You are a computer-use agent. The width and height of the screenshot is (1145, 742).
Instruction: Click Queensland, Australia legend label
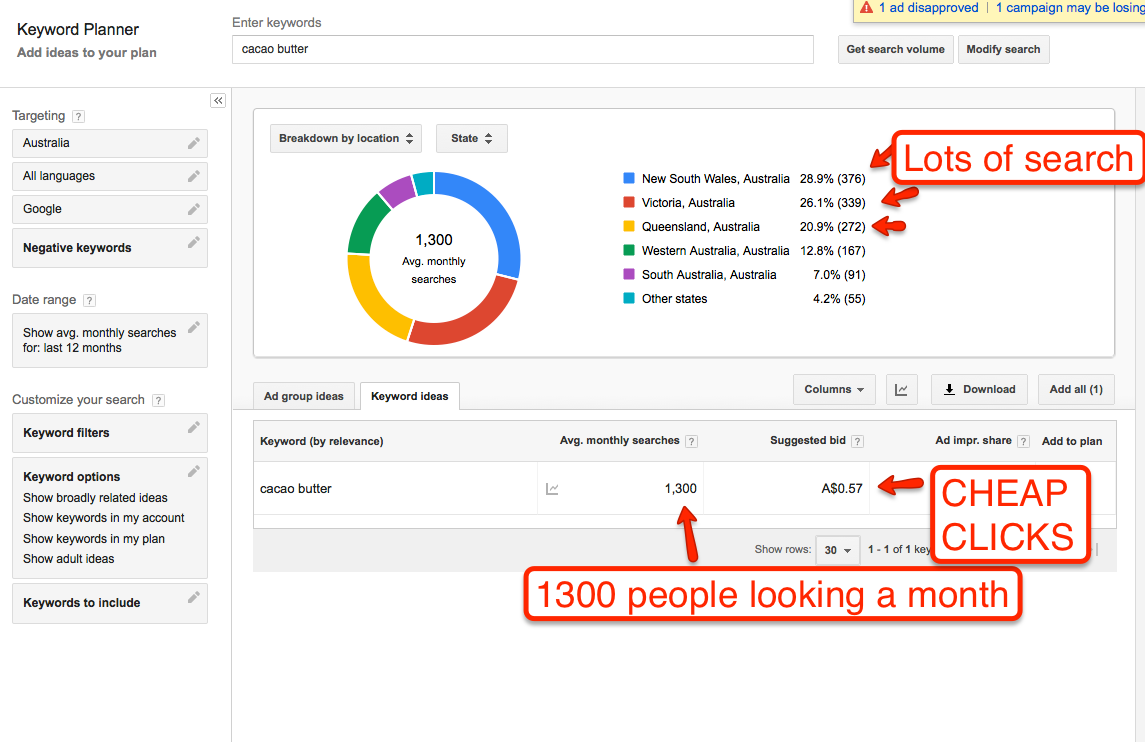point(700,227)
